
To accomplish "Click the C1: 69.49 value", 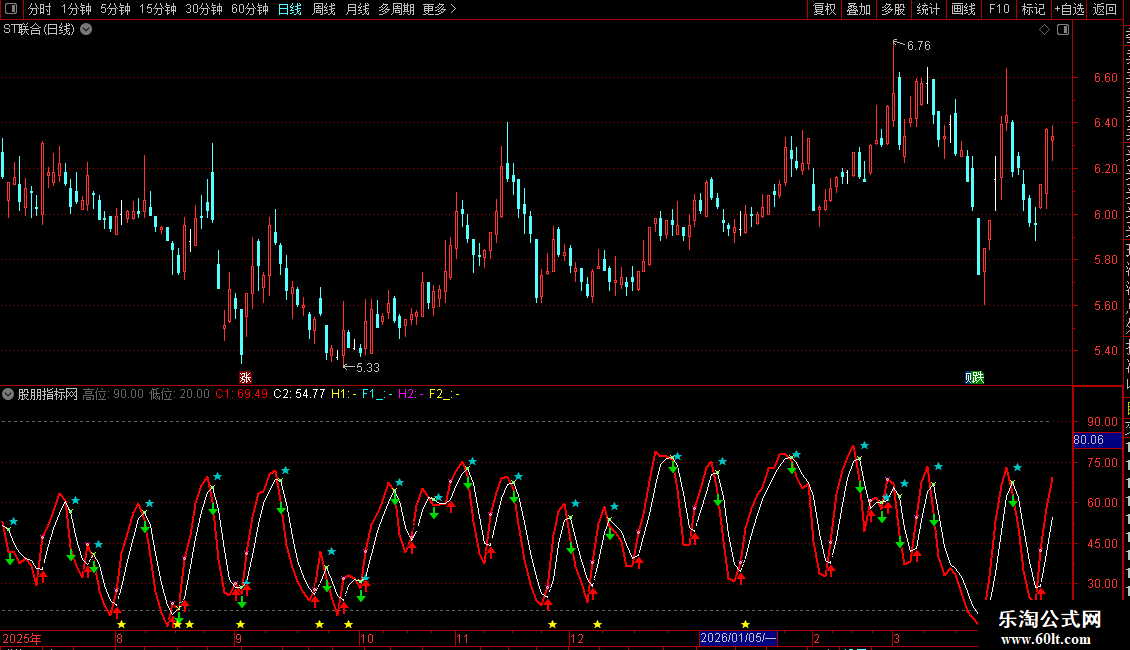I will (241, 394).
